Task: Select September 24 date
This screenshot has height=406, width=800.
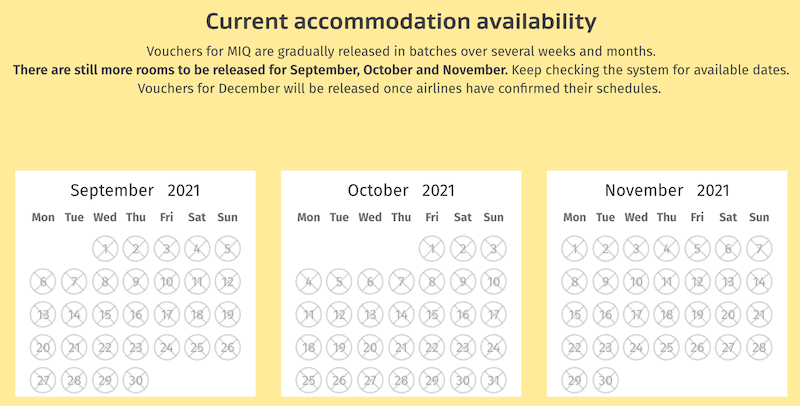Action: tap(166, 348)
